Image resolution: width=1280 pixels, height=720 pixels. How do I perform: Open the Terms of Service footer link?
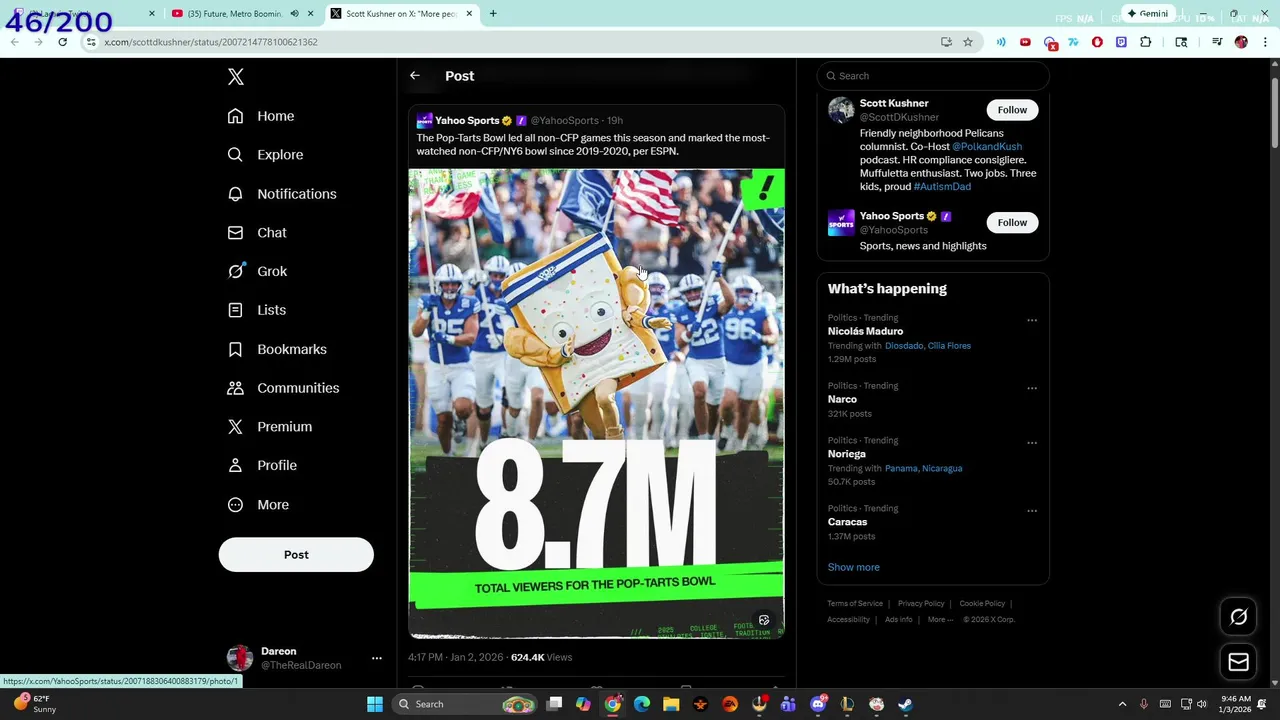point(855,604)
